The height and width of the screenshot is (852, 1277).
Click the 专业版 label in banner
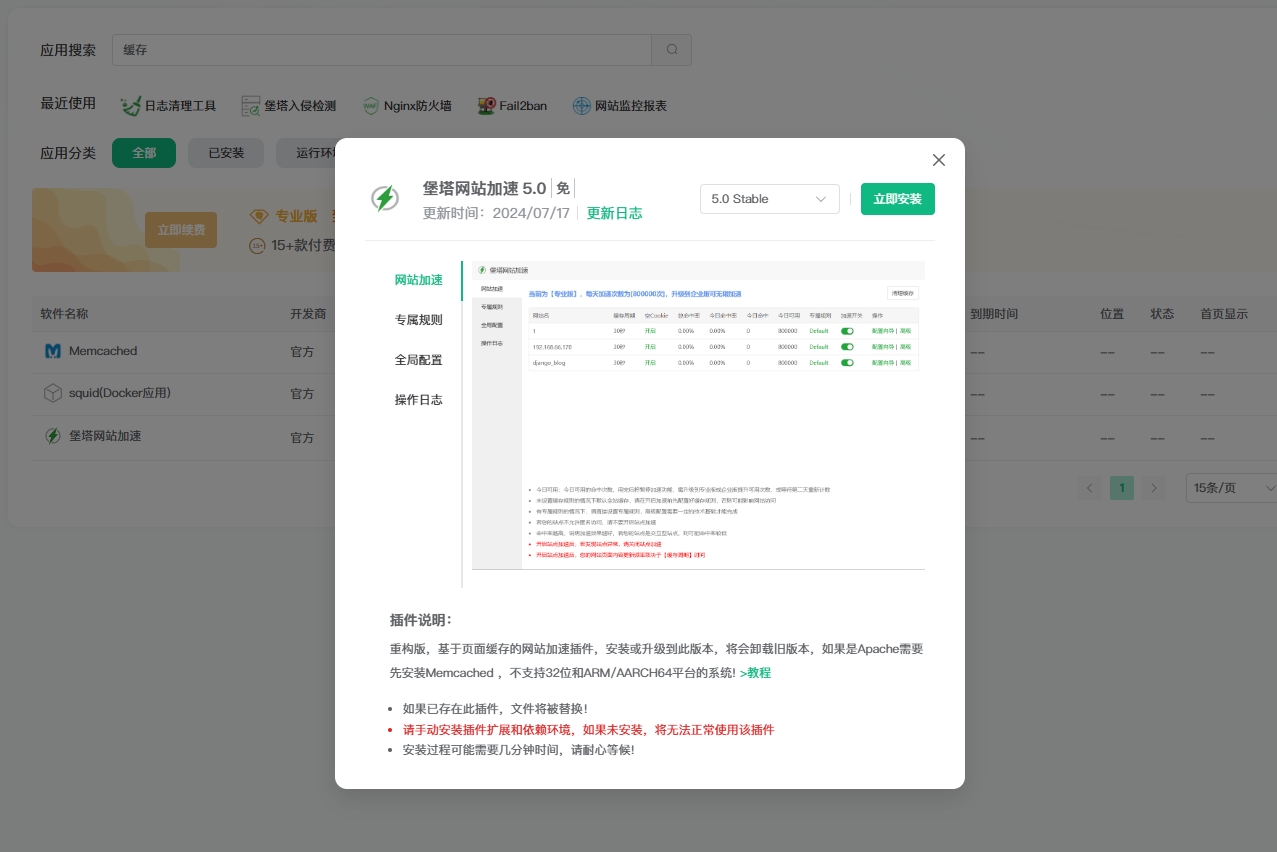pos(296,216)
